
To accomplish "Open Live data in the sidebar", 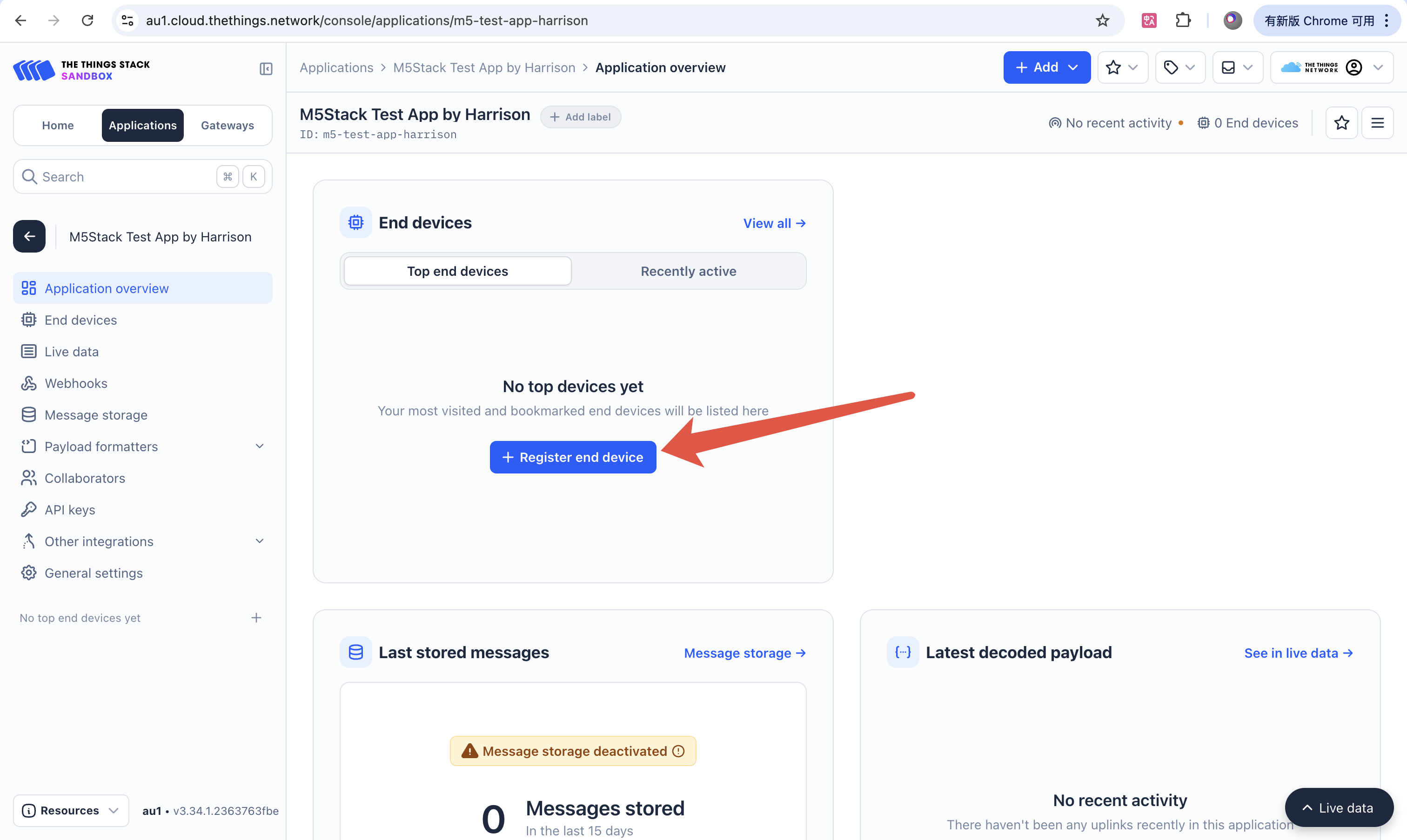I will click(x=143, y=352).
